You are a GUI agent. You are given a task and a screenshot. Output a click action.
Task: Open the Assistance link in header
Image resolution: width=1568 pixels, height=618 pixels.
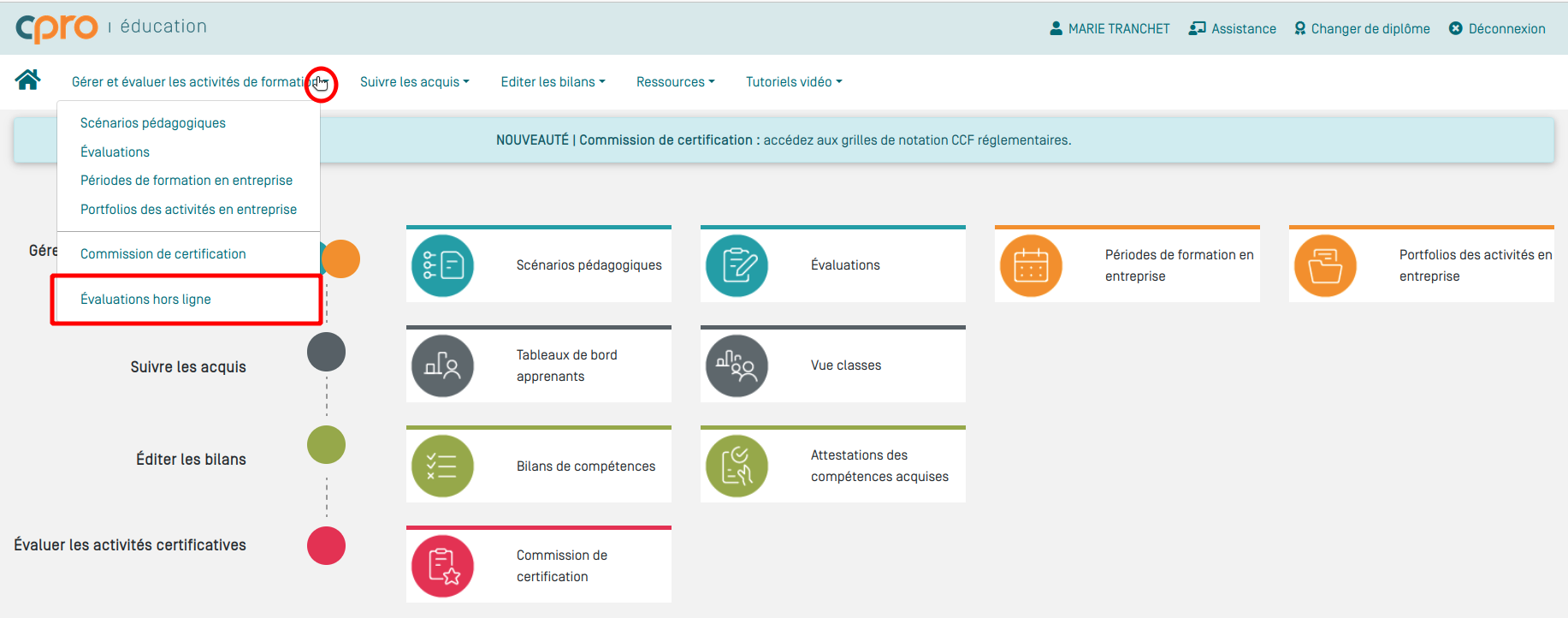[x=1233, y=29]
